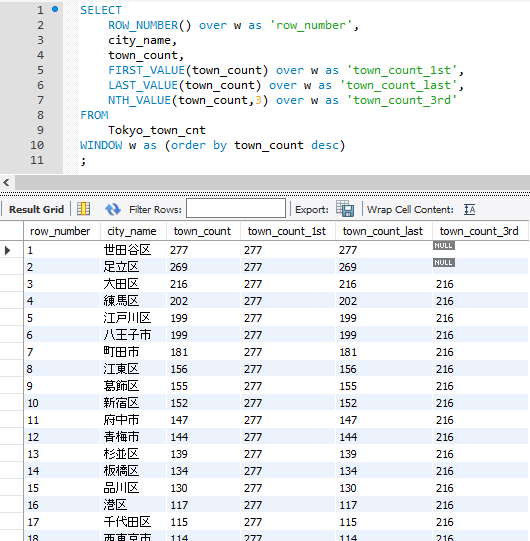Image resolution: width=530 pixels, height=541 pixels.
Task: Select the current row arrow indicator
Action: click(x=7, y=250)
